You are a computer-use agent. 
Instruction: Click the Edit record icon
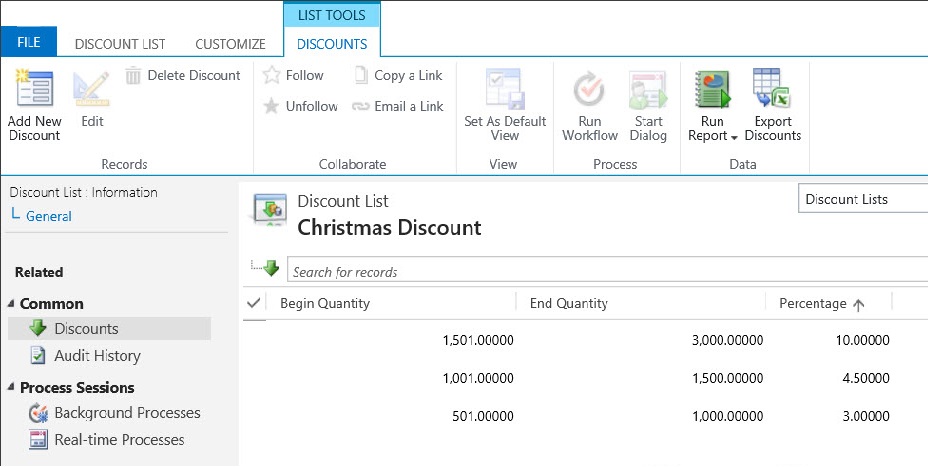92,90
